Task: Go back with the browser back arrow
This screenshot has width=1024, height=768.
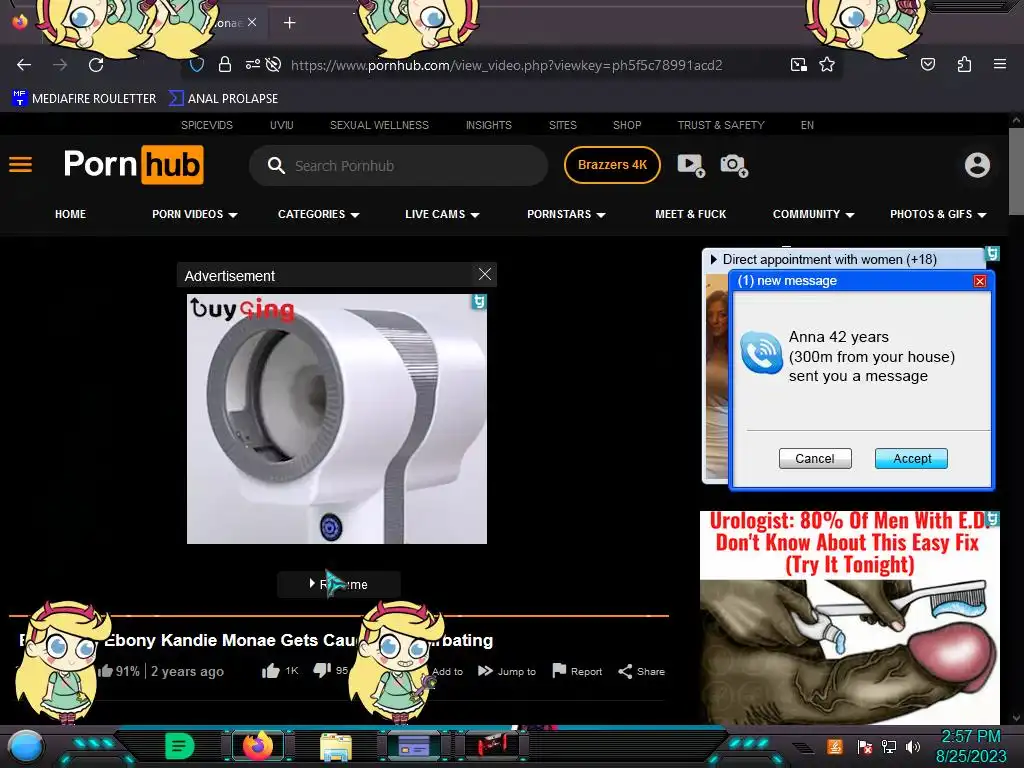Action: (x=24, y=65)
